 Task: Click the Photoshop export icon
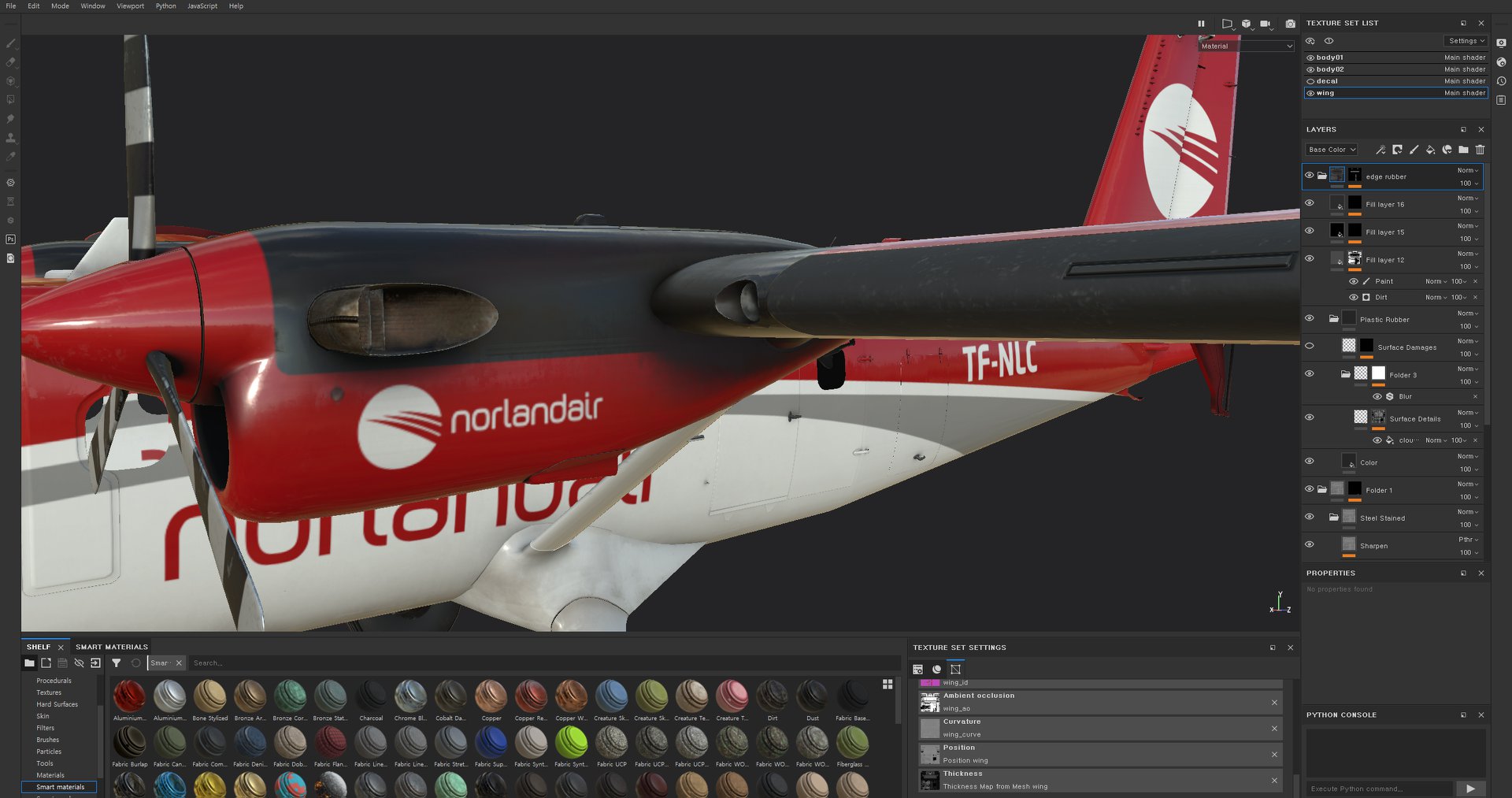click(x=10, y=239)
